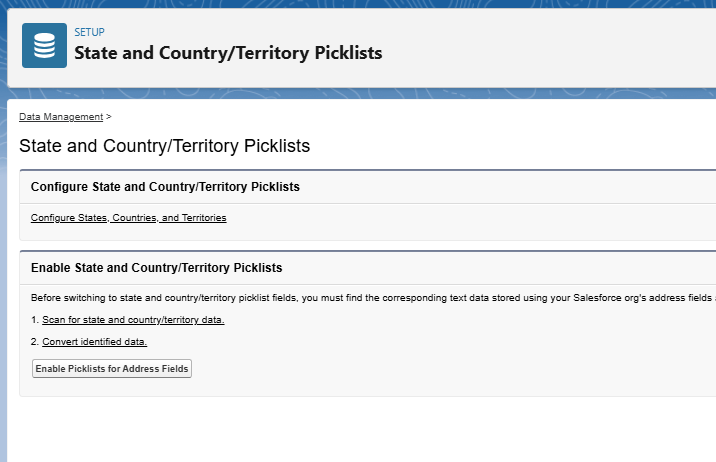
Task: Click the gray Setup header bar background
Action: point(548,48)
